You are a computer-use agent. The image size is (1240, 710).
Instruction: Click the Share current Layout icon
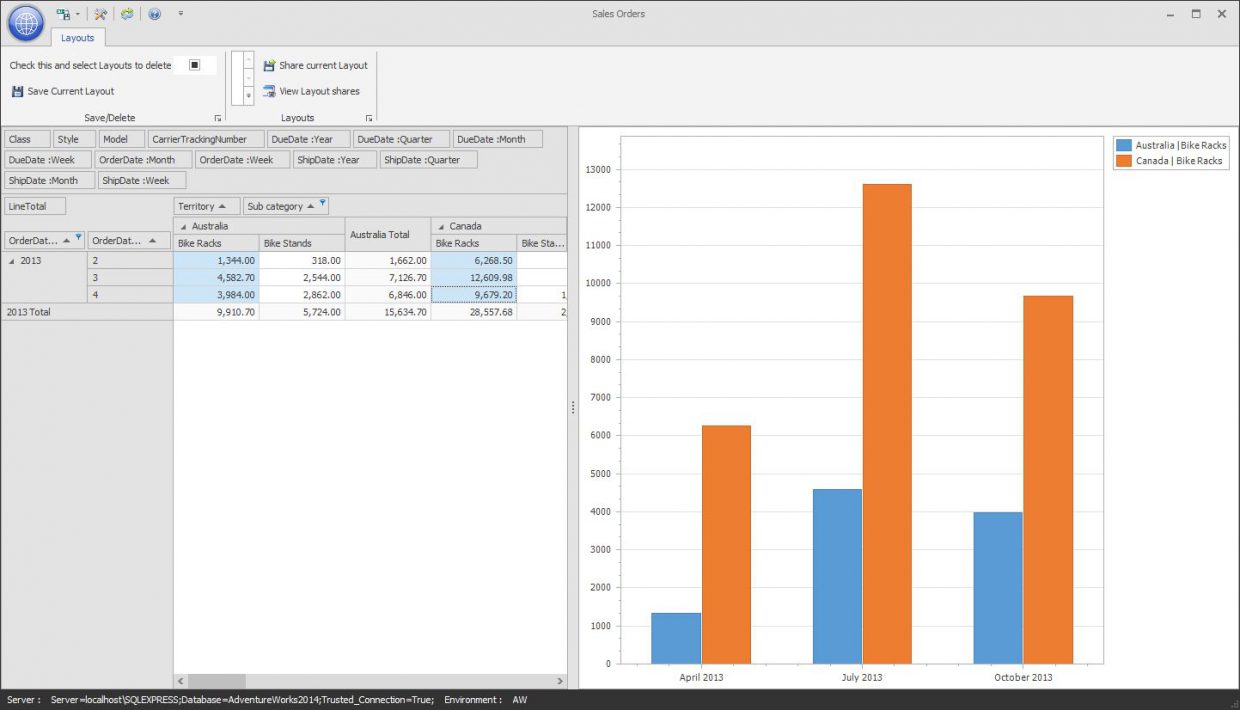269,65
